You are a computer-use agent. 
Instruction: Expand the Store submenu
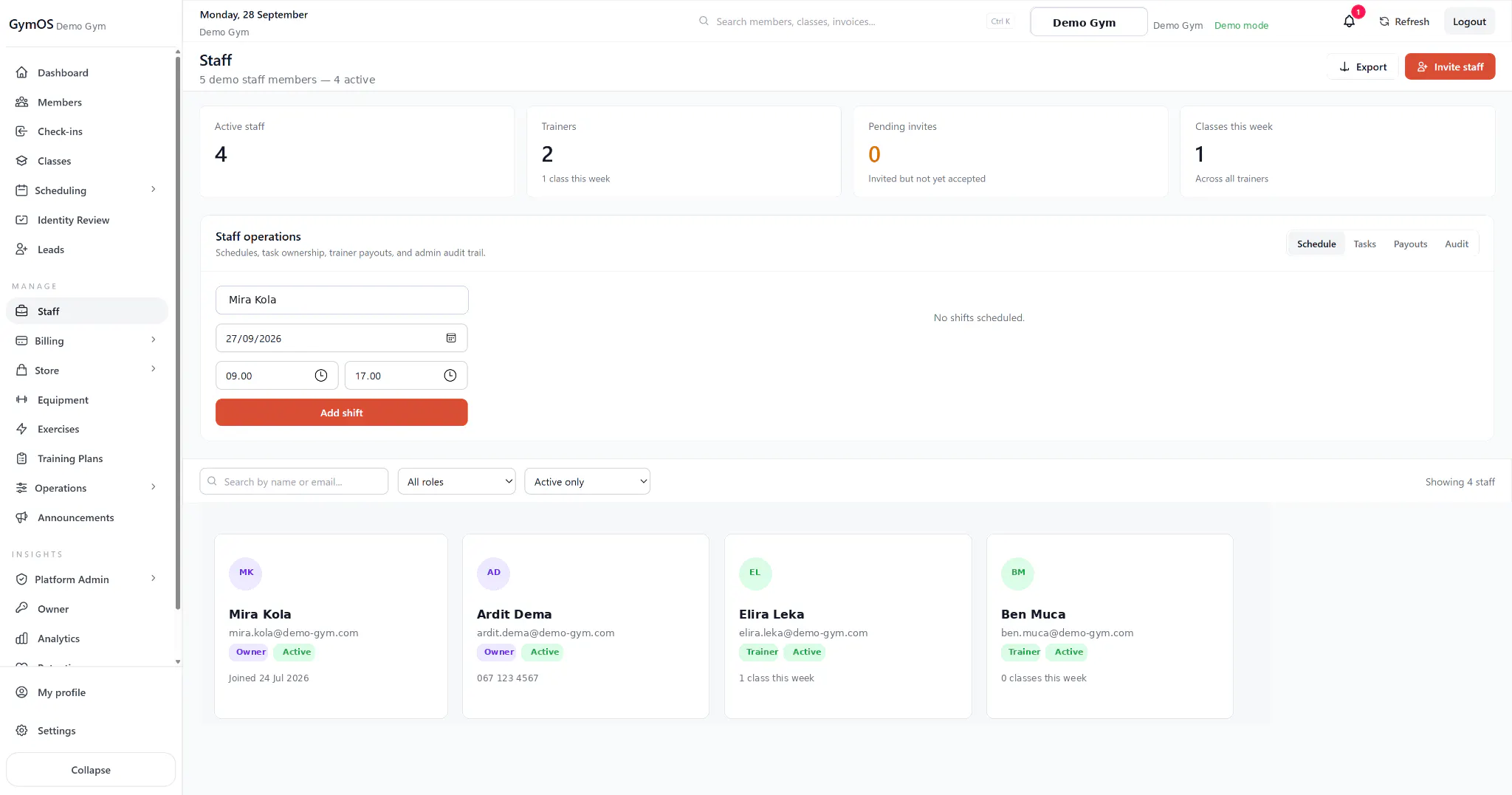pyautogui.click(x=153, y=369)
